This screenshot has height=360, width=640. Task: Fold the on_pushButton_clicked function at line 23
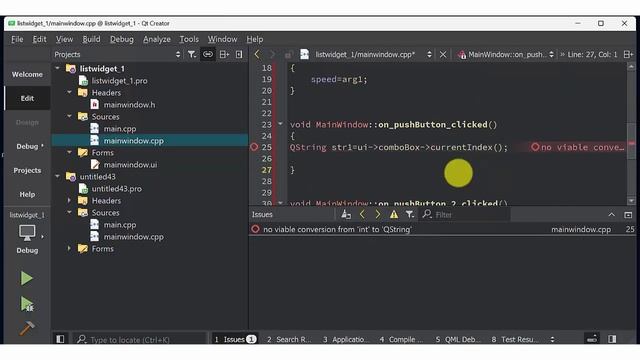click(280, 124)
